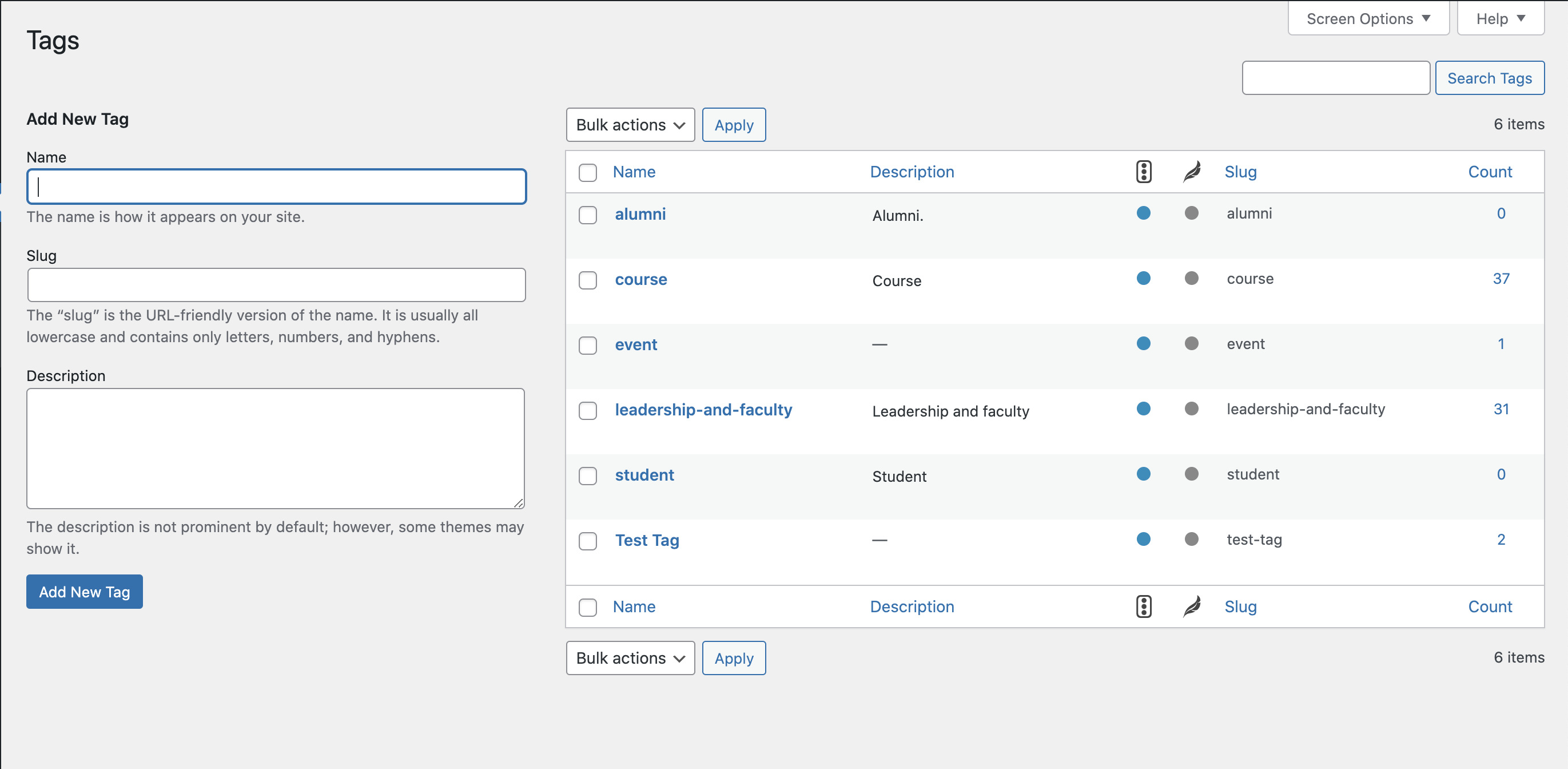Click the blue SEO dot for alumni
The height and width of the screenshot is (769, 1568).
click(x=1143, y=213)
